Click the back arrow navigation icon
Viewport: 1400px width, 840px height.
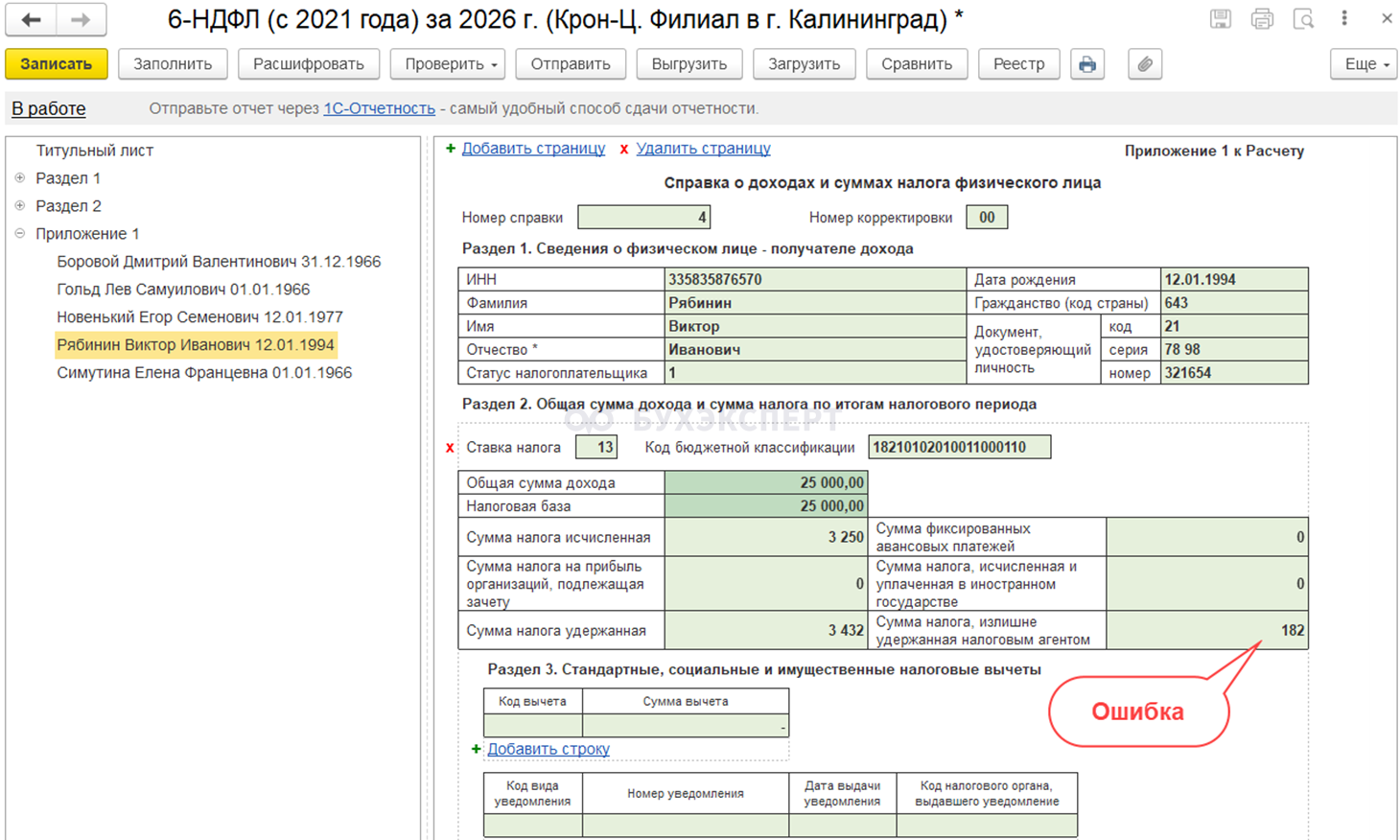32,19
